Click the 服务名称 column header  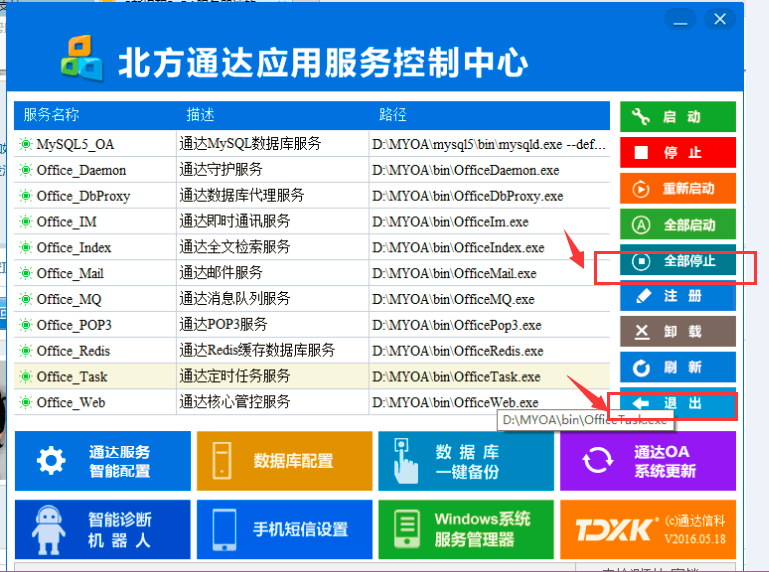click(51, 115)
